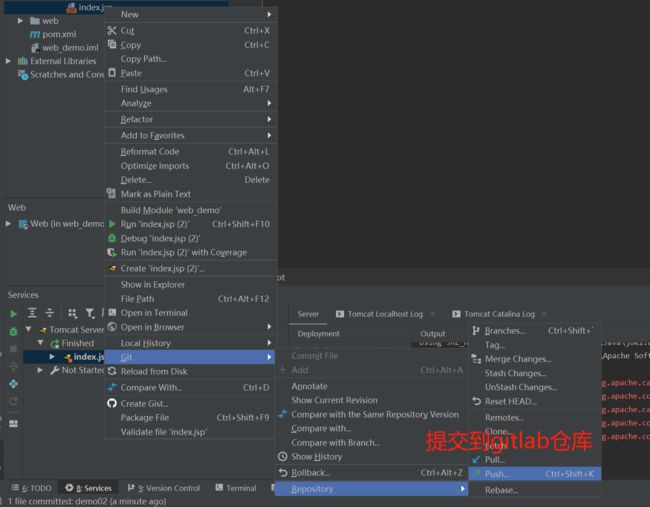Click the green Debug bug in Services sidebar
Screen dimensions: 650x507
tap(13, 331)
